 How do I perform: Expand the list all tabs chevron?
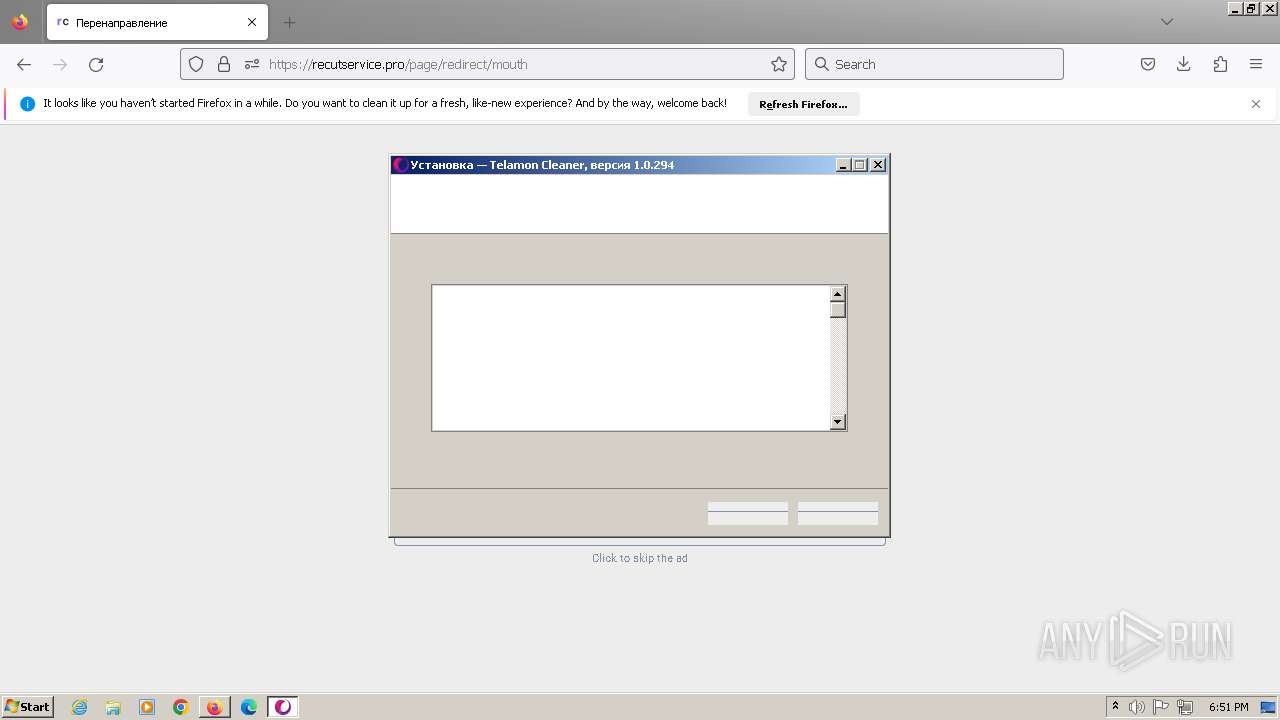click(1166, 22)
